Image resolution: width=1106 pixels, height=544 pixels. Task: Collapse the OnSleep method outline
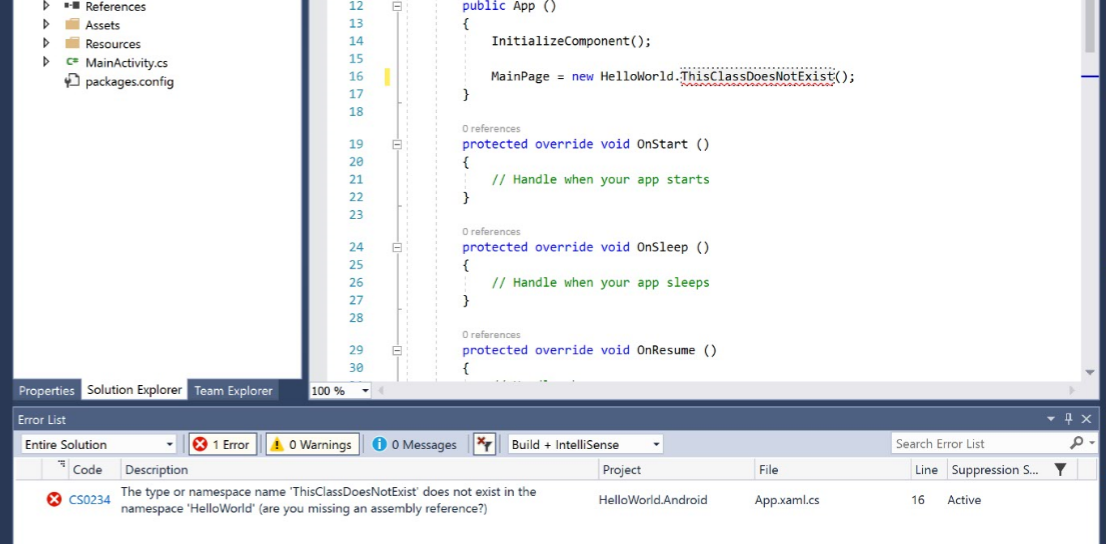point(397,247)
